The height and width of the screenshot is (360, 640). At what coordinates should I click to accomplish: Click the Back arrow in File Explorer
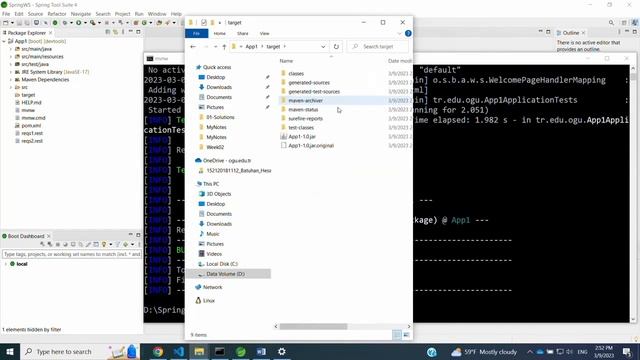tap(193, 47)
